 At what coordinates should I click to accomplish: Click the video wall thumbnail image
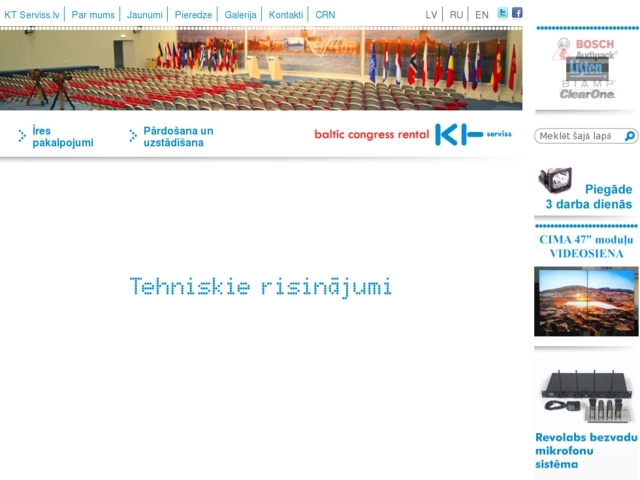(586, 301)
